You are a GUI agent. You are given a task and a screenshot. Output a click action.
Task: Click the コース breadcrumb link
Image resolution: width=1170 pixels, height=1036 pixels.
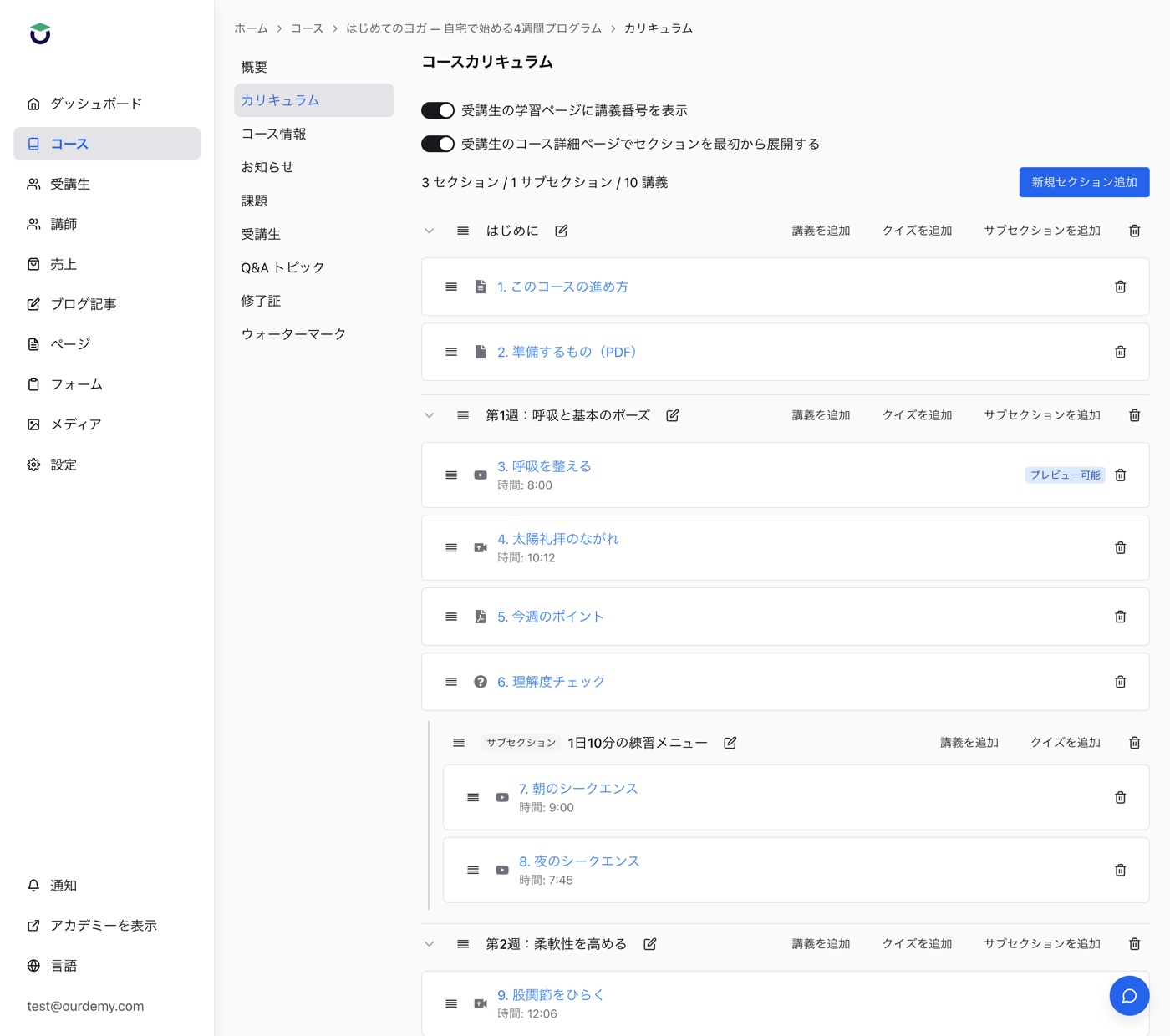307,28
